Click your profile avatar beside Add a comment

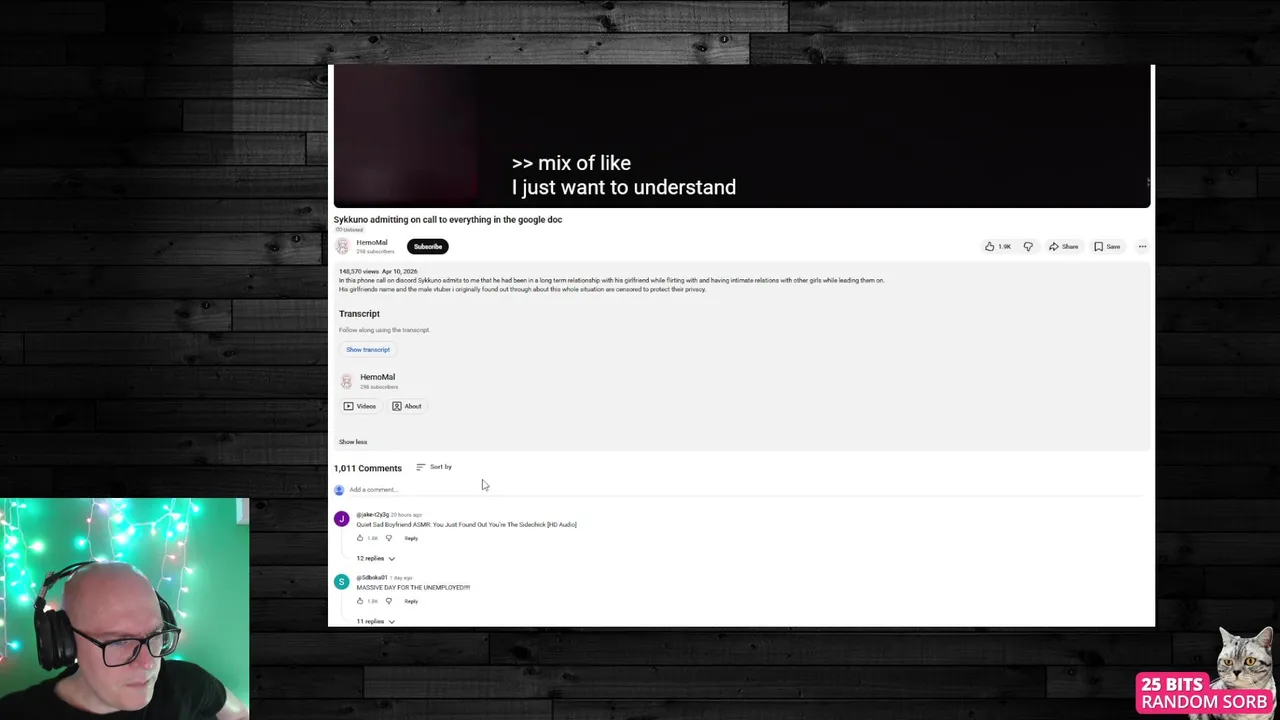coord(339,490)
